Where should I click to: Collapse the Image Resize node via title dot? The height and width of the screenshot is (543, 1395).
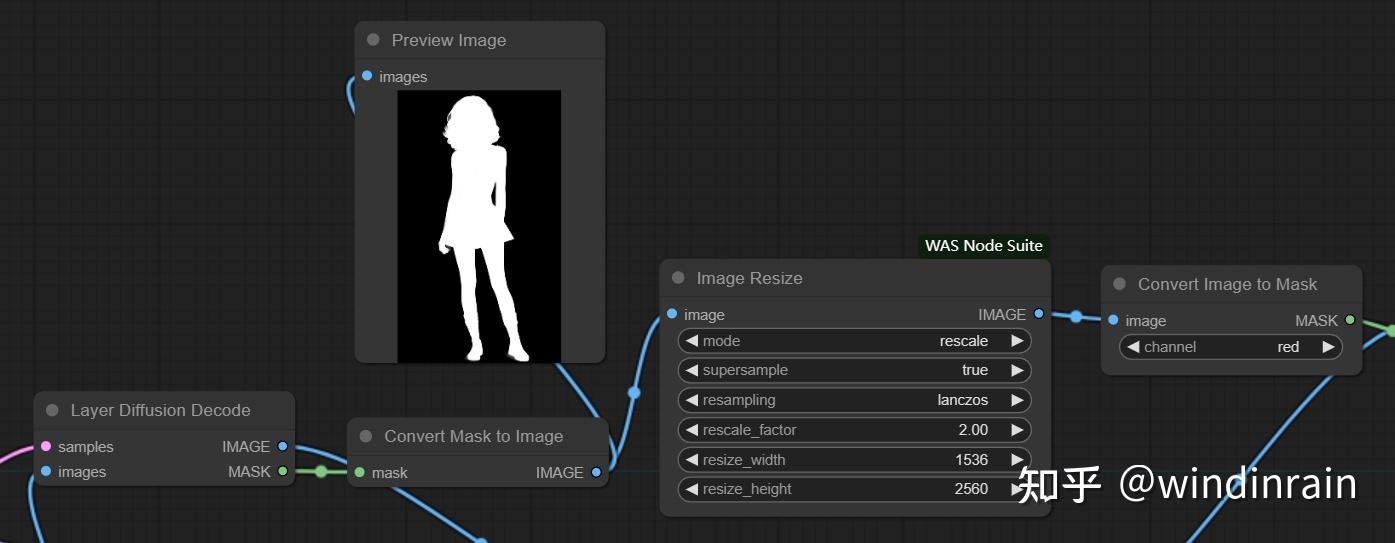pyautogui.click(x=678, y=278)
